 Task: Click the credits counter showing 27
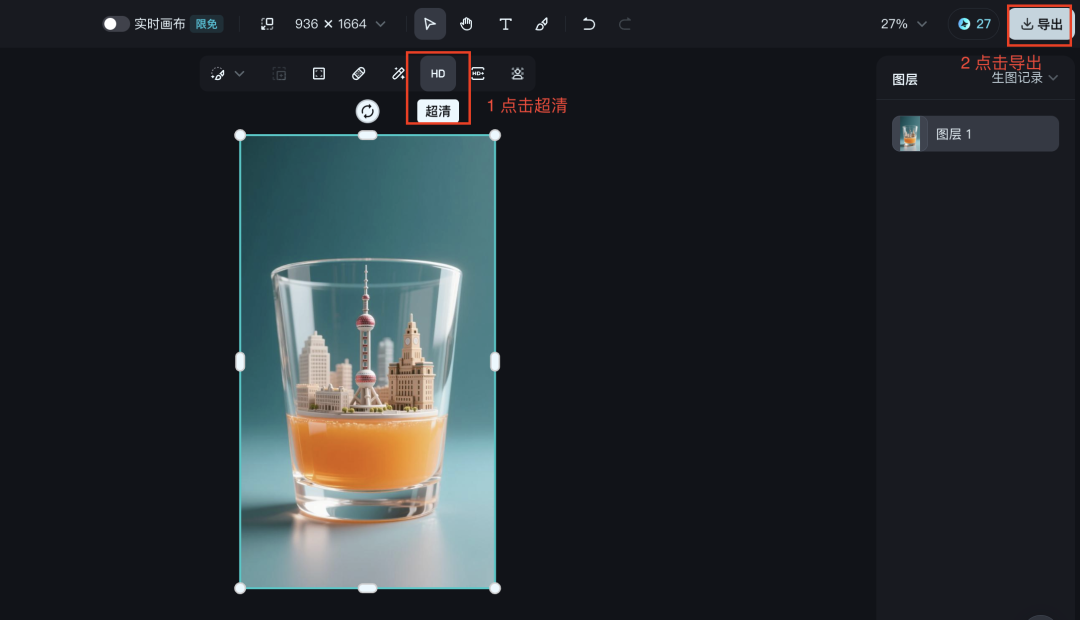(x=973, y=24)
